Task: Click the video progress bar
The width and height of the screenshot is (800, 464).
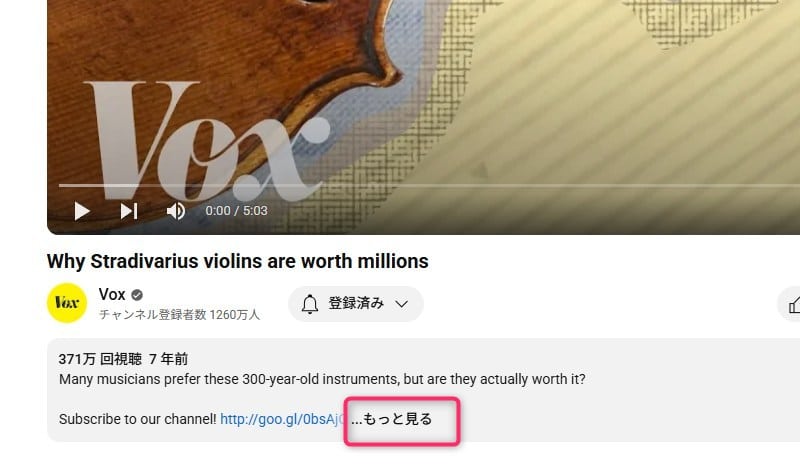Action: 429,185
